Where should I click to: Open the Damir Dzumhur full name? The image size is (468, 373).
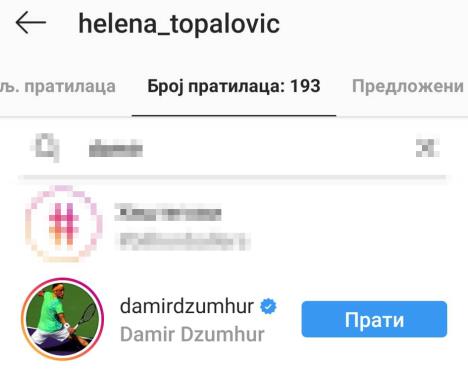[x=192, y=334]
